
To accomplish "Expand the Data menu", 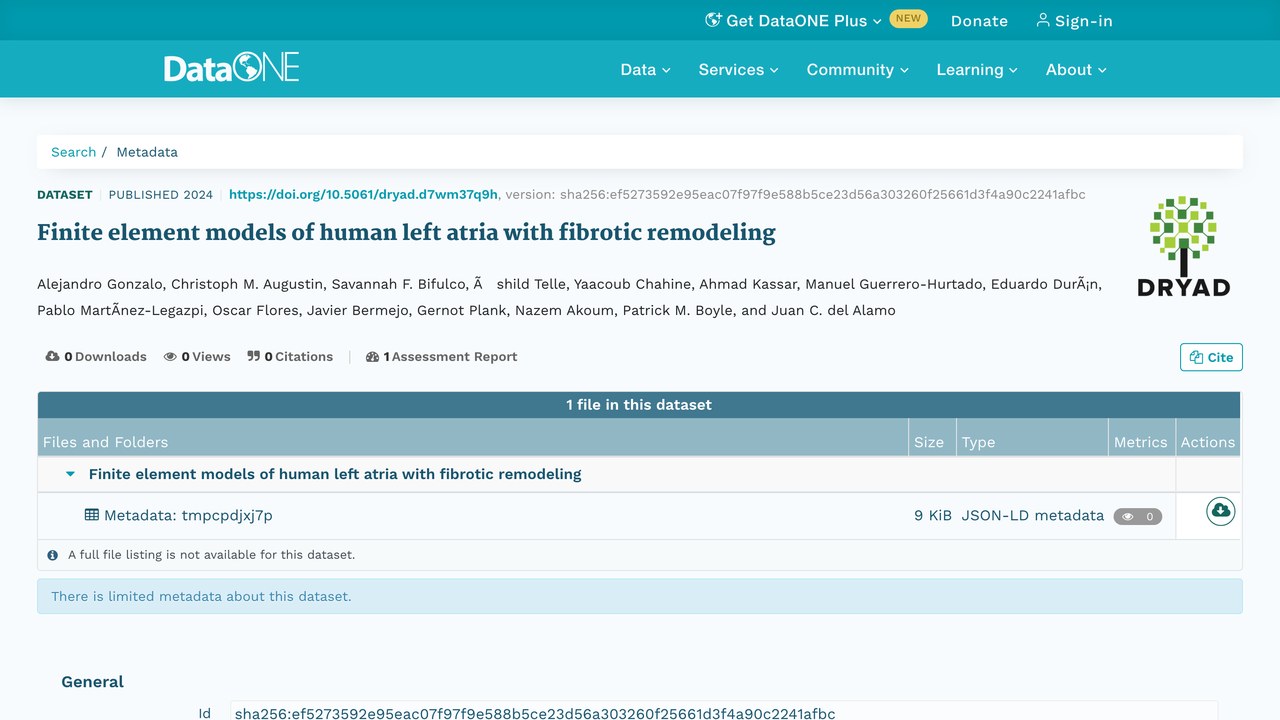I will tap(645, 69).
